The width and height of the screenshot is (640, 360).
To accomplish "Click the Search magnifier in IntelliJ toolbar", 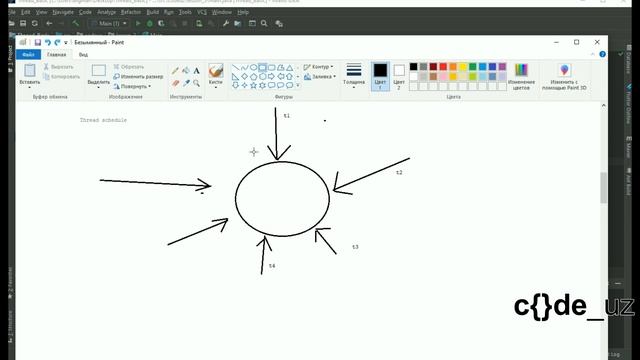I will 264,24.
